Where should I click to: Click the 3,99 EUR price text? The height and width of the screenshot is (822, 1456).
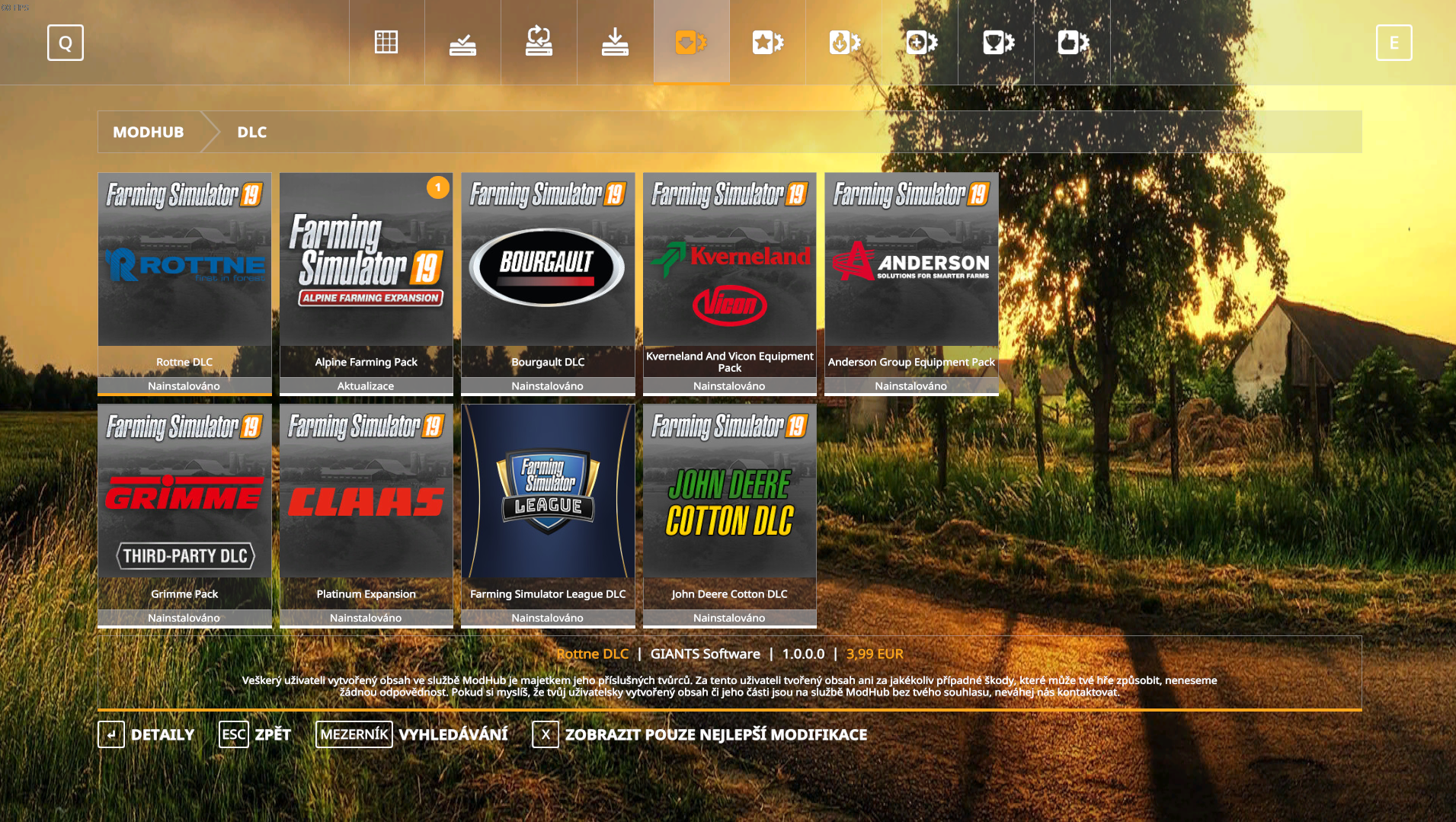pos(875,654)
